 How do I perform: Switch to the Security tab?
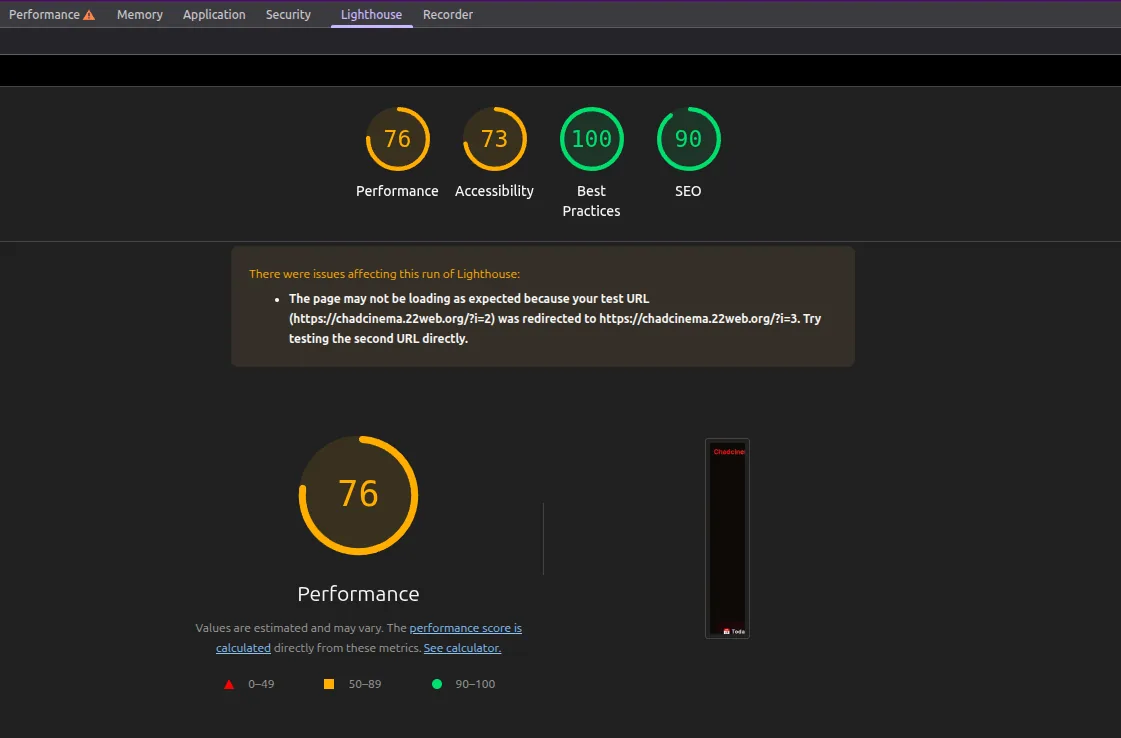pos(288,14)
